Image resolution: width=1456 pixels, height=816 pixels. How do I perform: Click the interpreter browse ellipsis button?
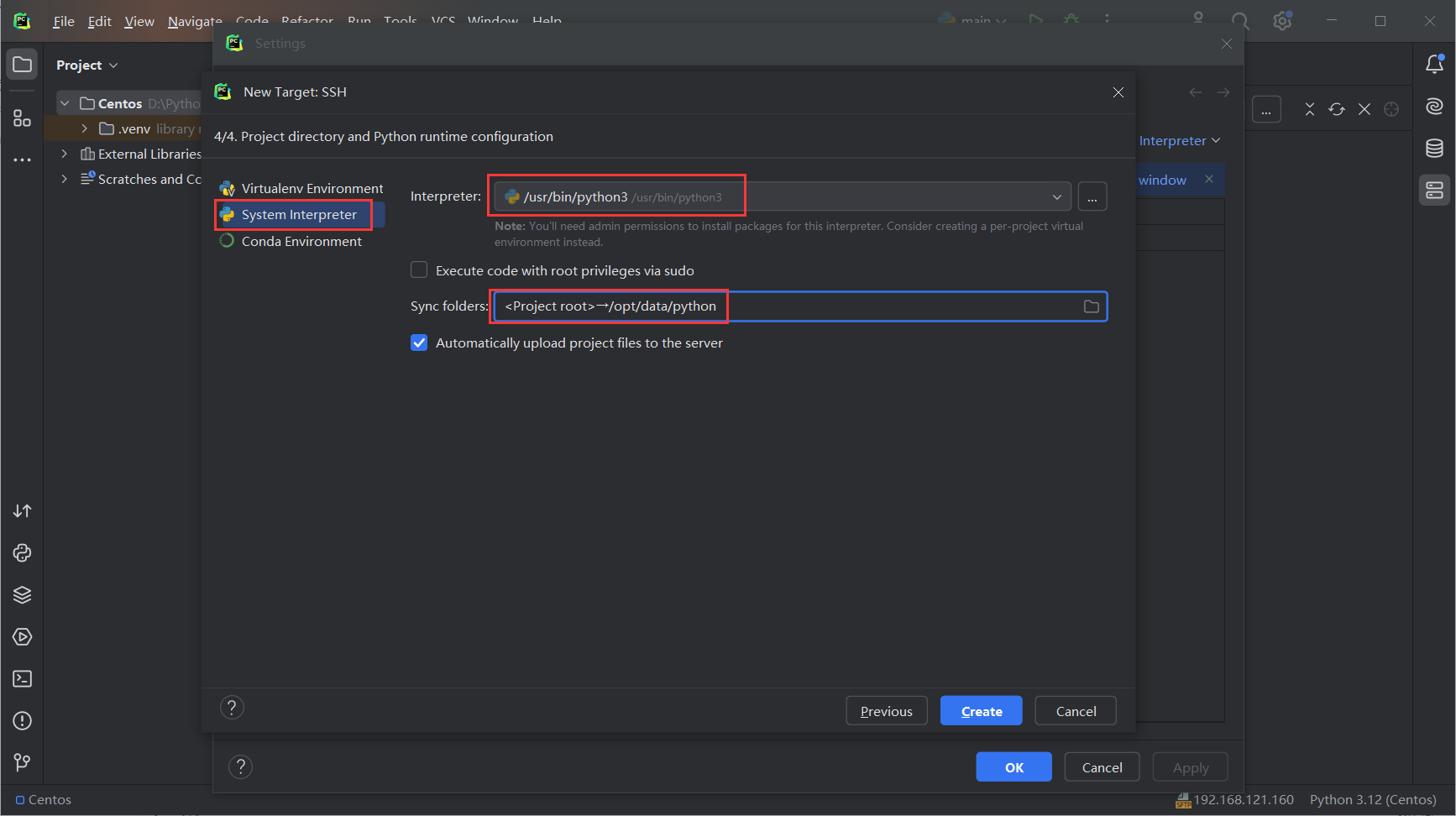(1092, 197)
